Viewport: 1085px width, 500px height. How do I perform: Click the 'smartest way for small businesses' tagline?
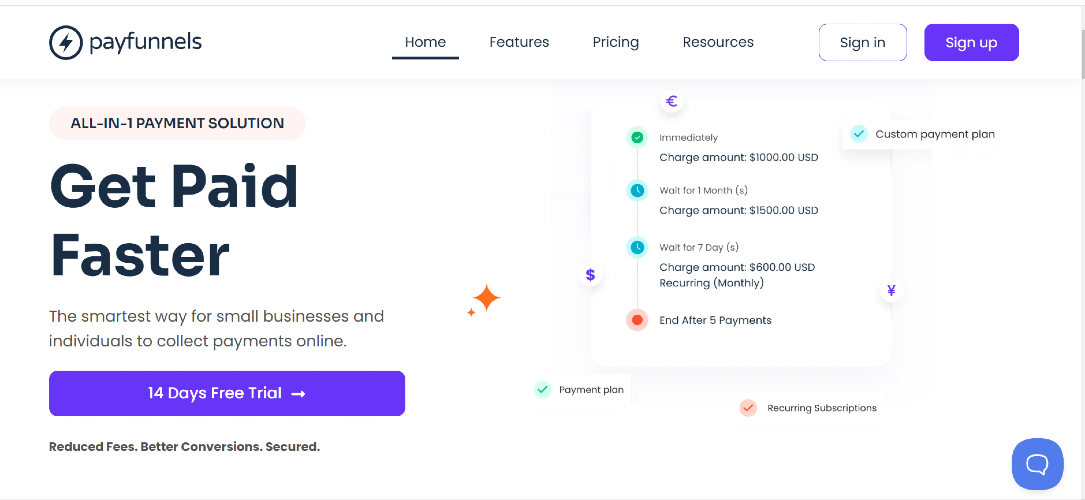217,328
